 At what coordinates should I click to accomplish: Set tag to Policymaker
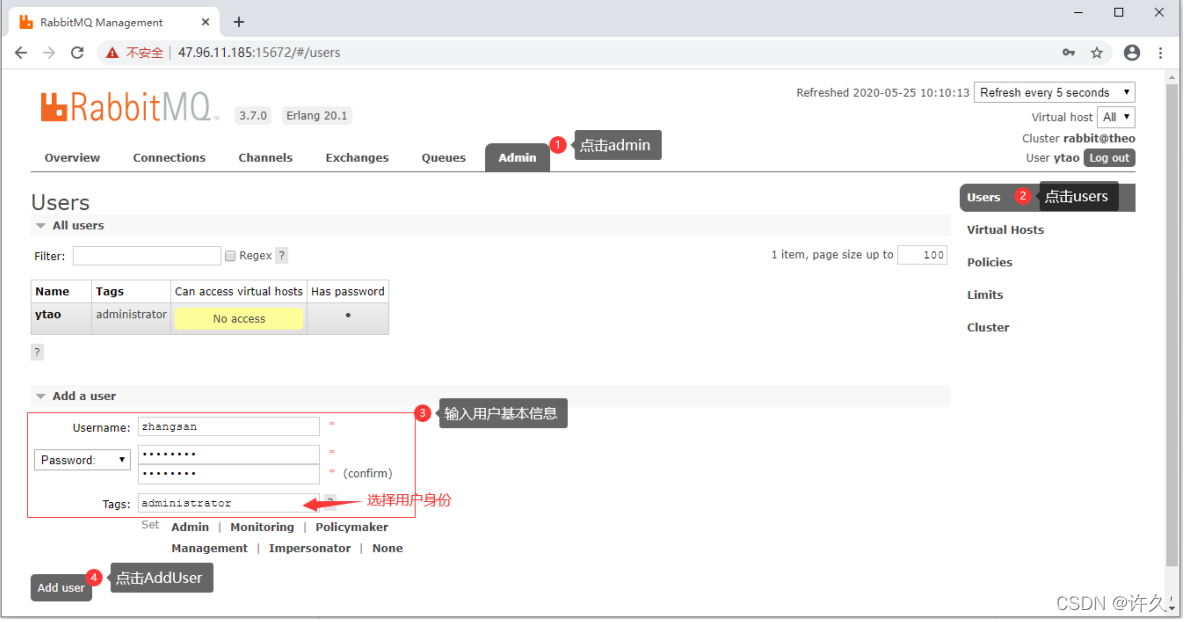pyautogui.click(x=353, y=528)
